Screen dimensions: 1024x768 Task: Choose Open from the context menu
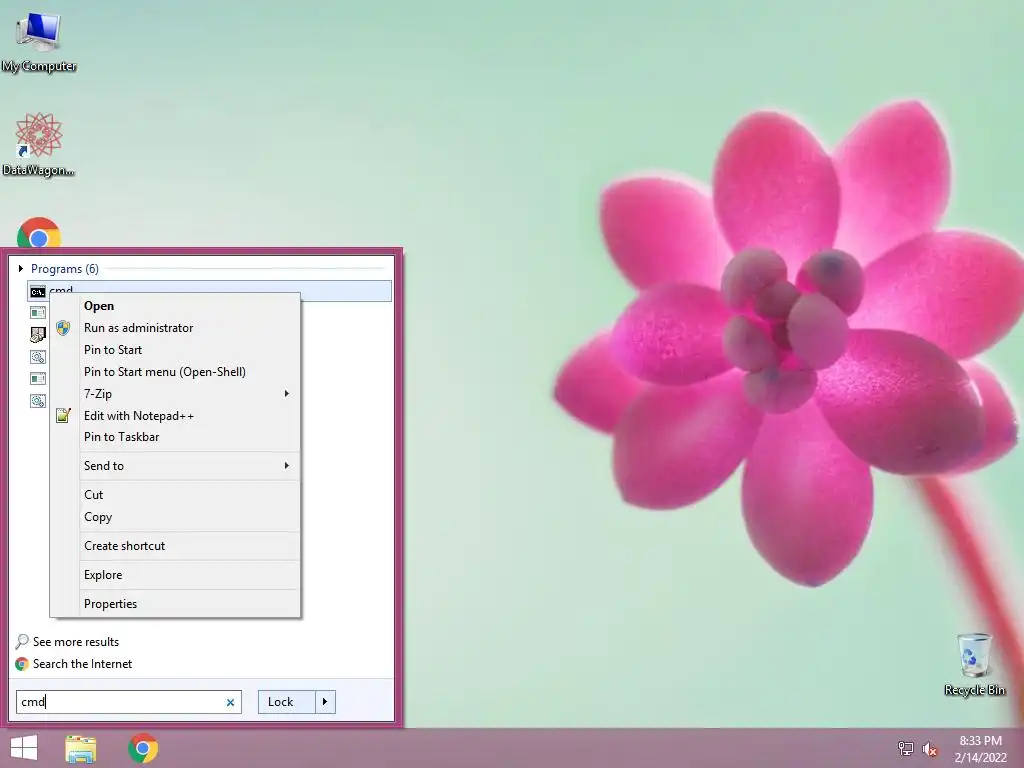pyautogui.click(x=175, y=306)
